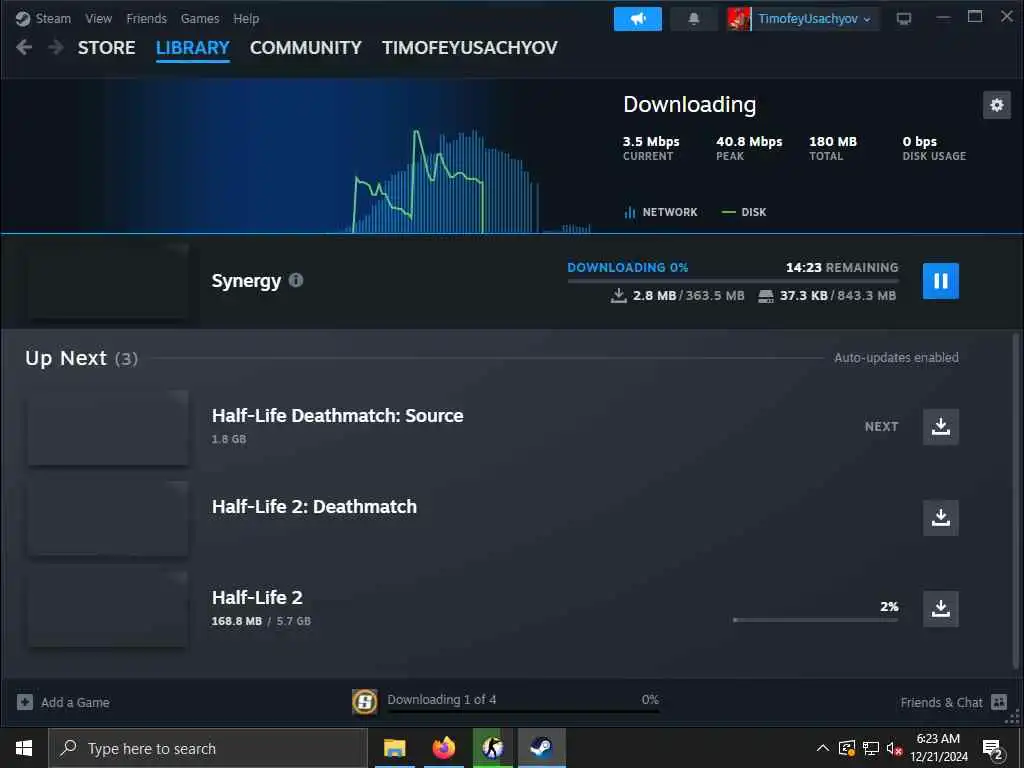
Task: Click the network tray icon
Action: pyautogui.click(x=871, y=748)
